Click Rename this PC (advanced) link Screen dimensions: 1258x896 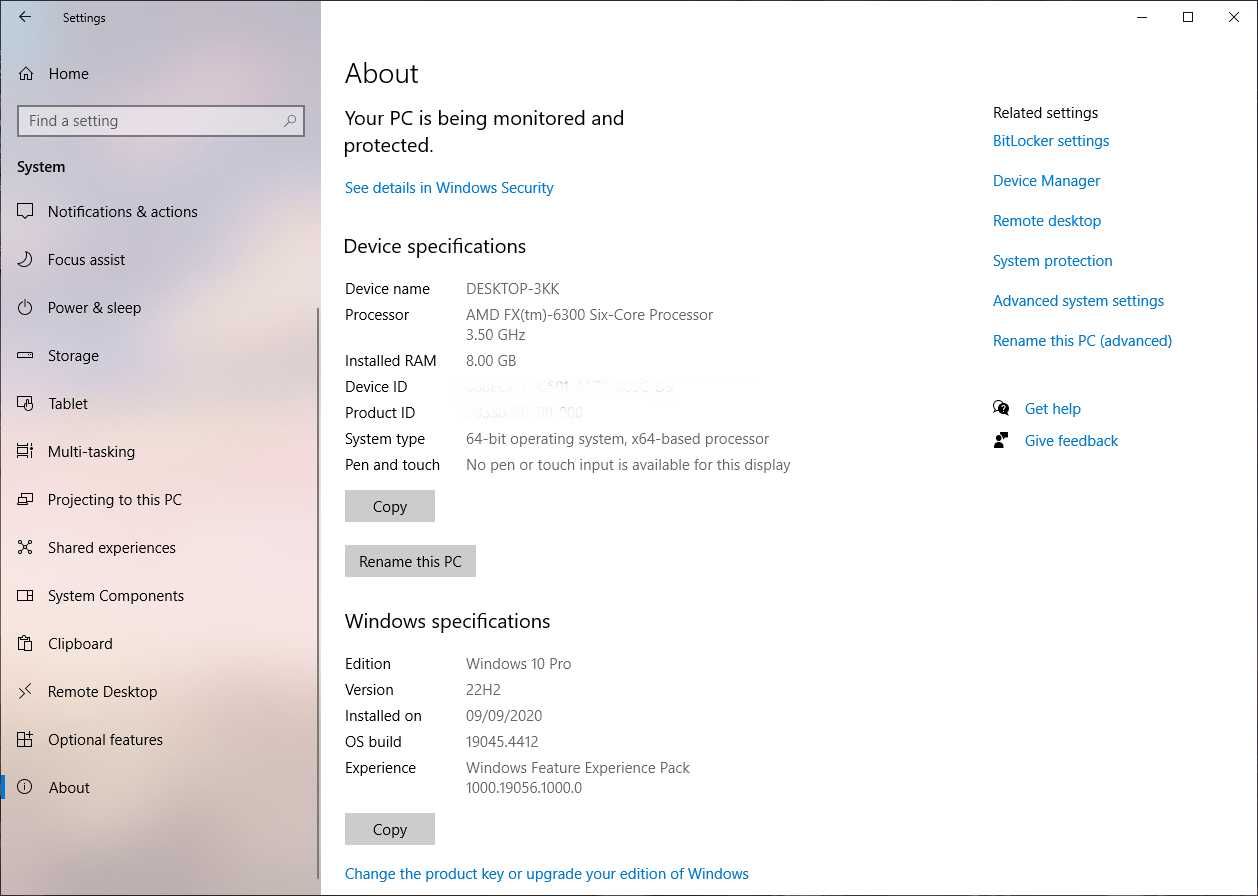click(x=1082, y=341)
